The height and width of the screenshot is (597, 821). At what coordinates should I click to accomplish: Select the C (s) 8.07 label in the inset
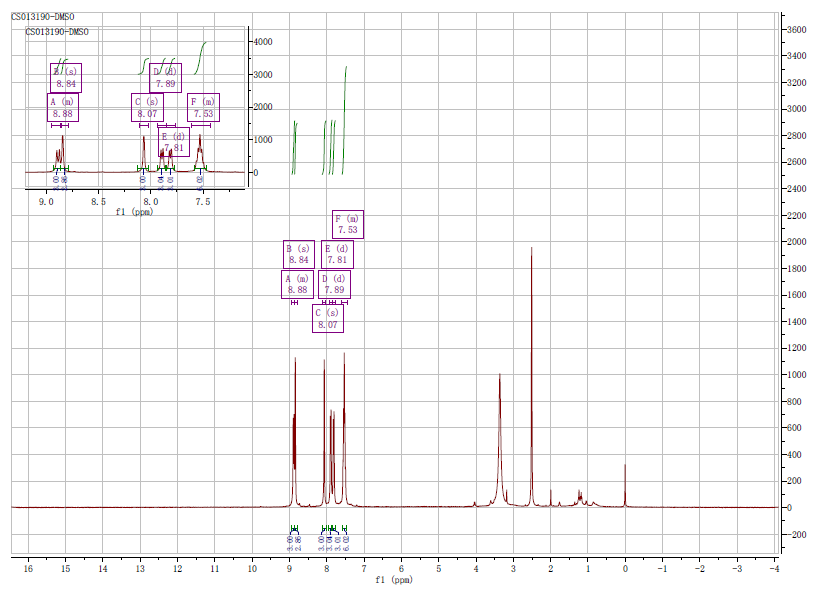click(x=147, y=108)
